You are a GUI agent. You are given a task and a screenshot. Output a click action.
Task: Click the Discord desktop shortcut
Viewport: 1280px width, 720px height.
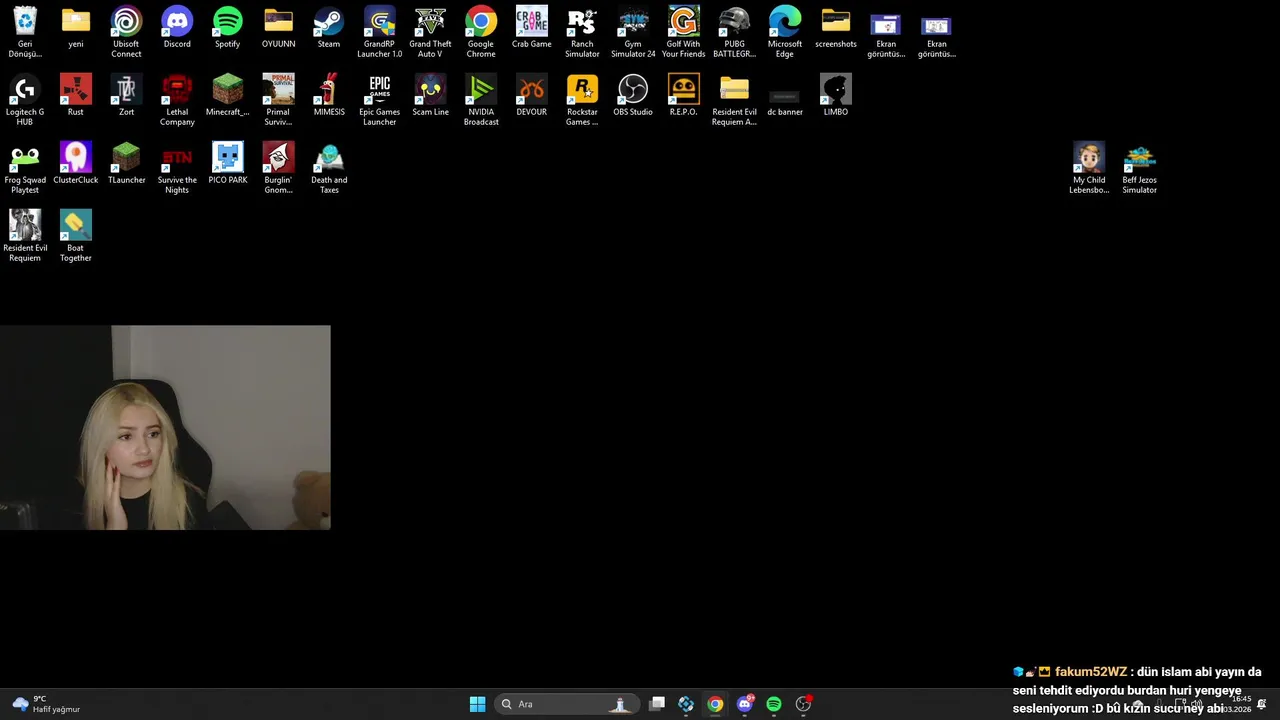tap(177, 28)
